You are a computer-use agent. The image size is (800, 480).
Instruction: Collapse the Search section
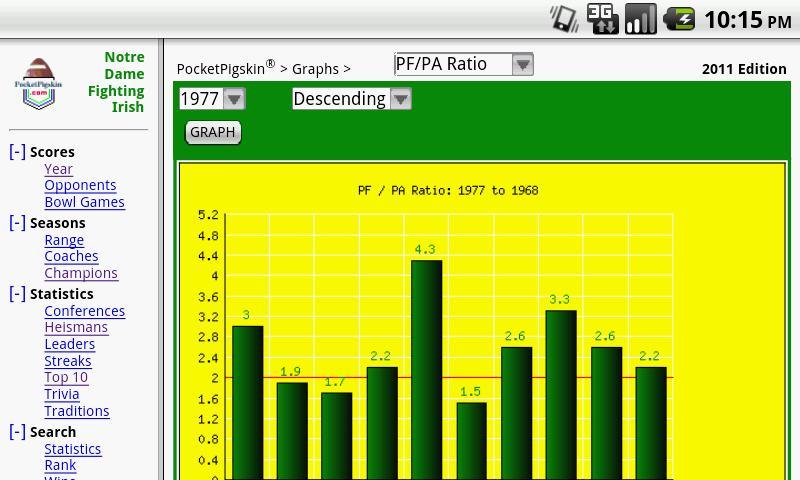click(x=17, y=432)
